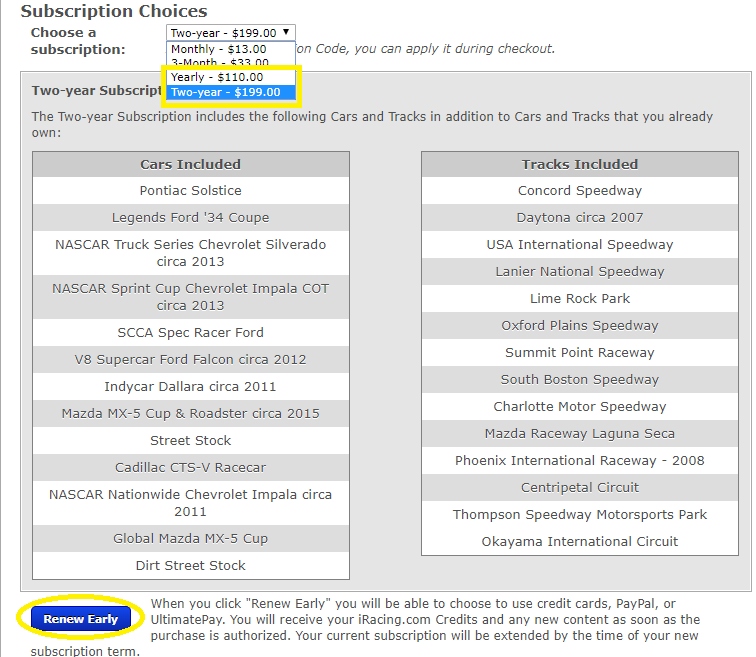
Task: Click NASCAR Truck Series Chevrolet Silverado row
Action: pyautogui.click(x=190, y=253)
